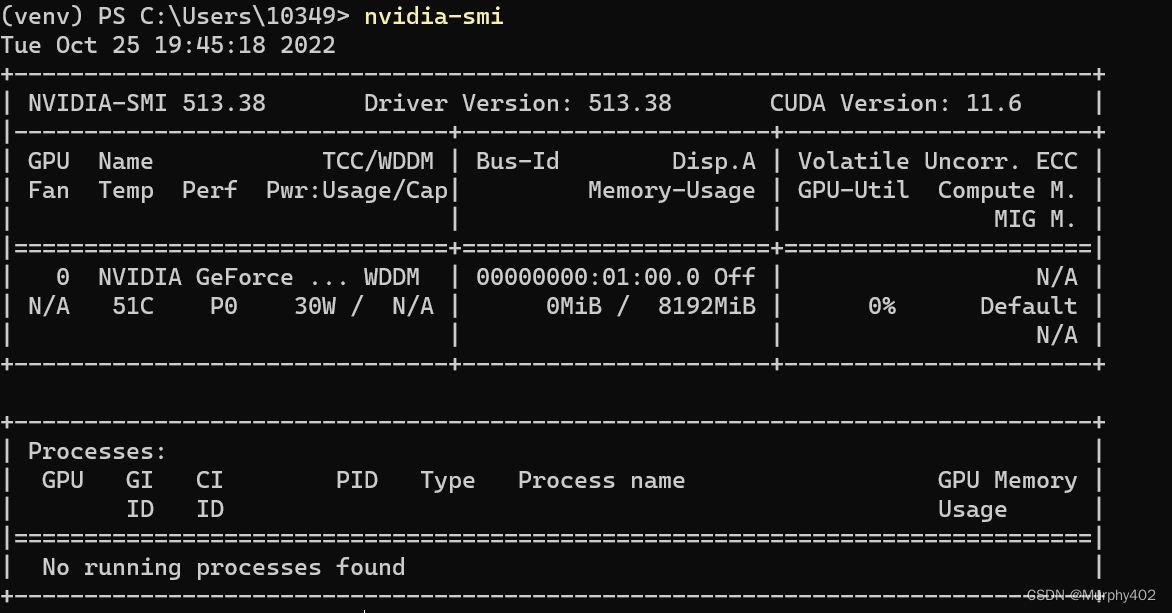Click the 'Bus-Id' column header

517,161
